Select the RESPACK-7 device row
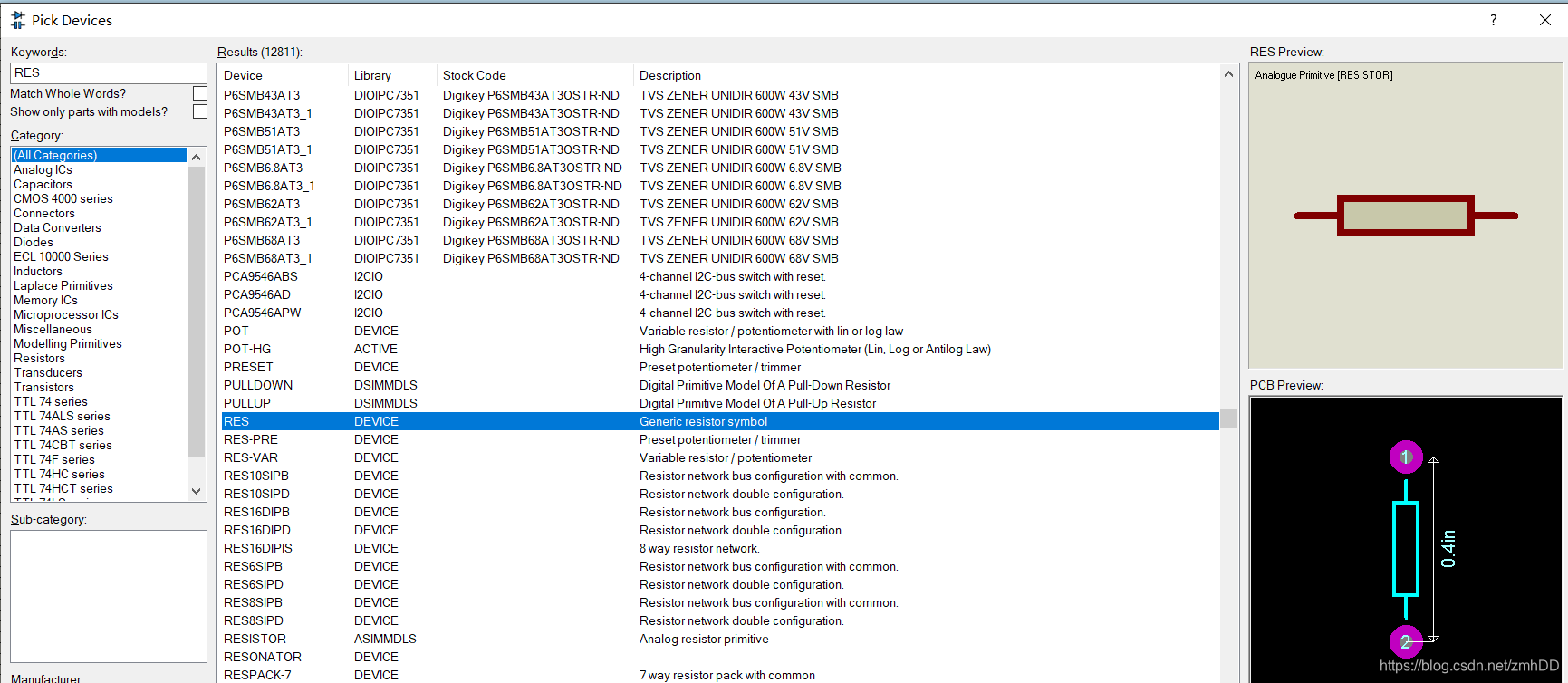 (x=720, y=675)
